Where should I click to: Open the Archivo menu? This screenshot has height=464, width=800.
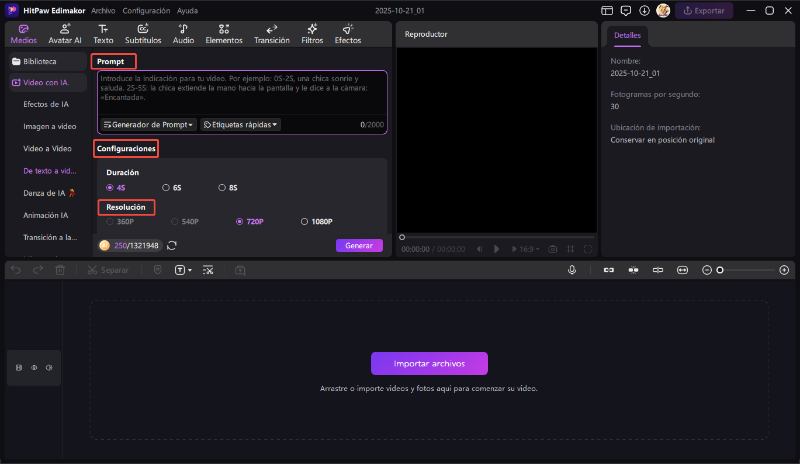coord(102,10)
